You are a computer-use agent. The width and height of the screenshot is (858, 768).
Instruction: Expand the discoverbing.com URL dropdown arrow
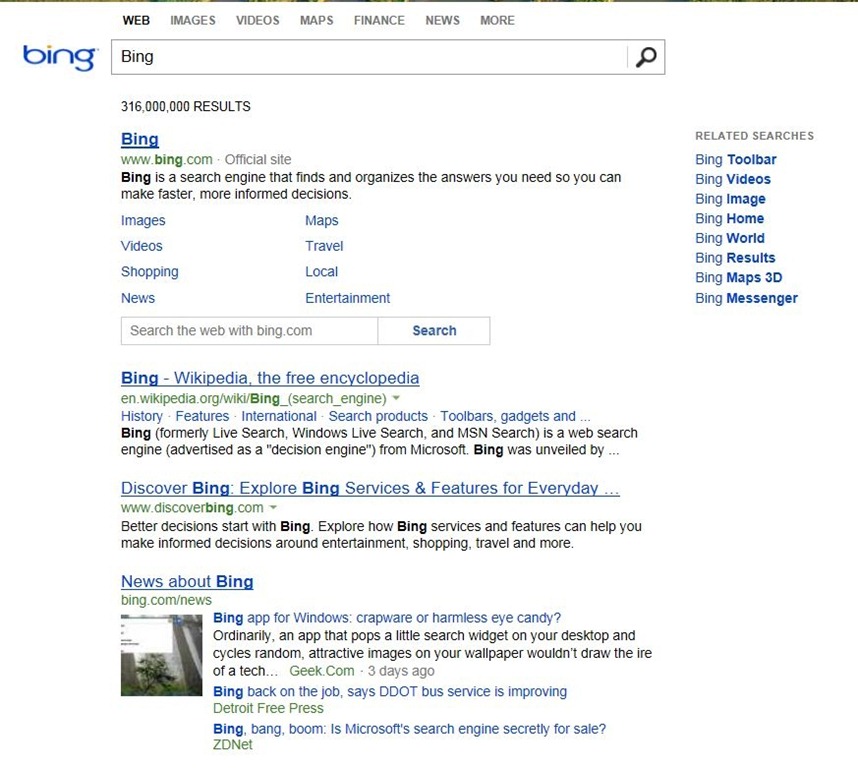coord(274,508)
